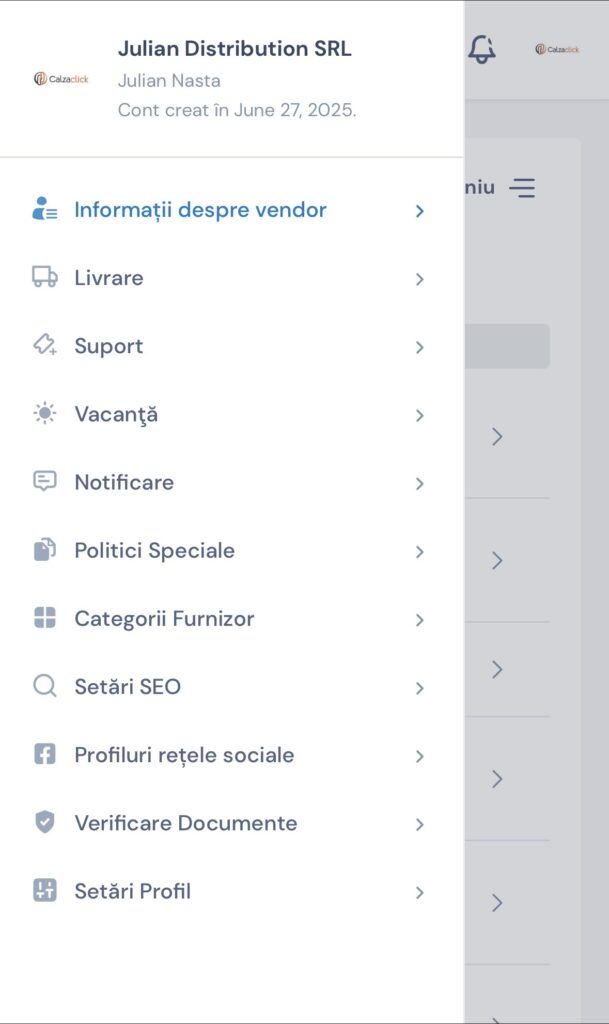Click the Facebook icon for social profiles

[45, 755]
